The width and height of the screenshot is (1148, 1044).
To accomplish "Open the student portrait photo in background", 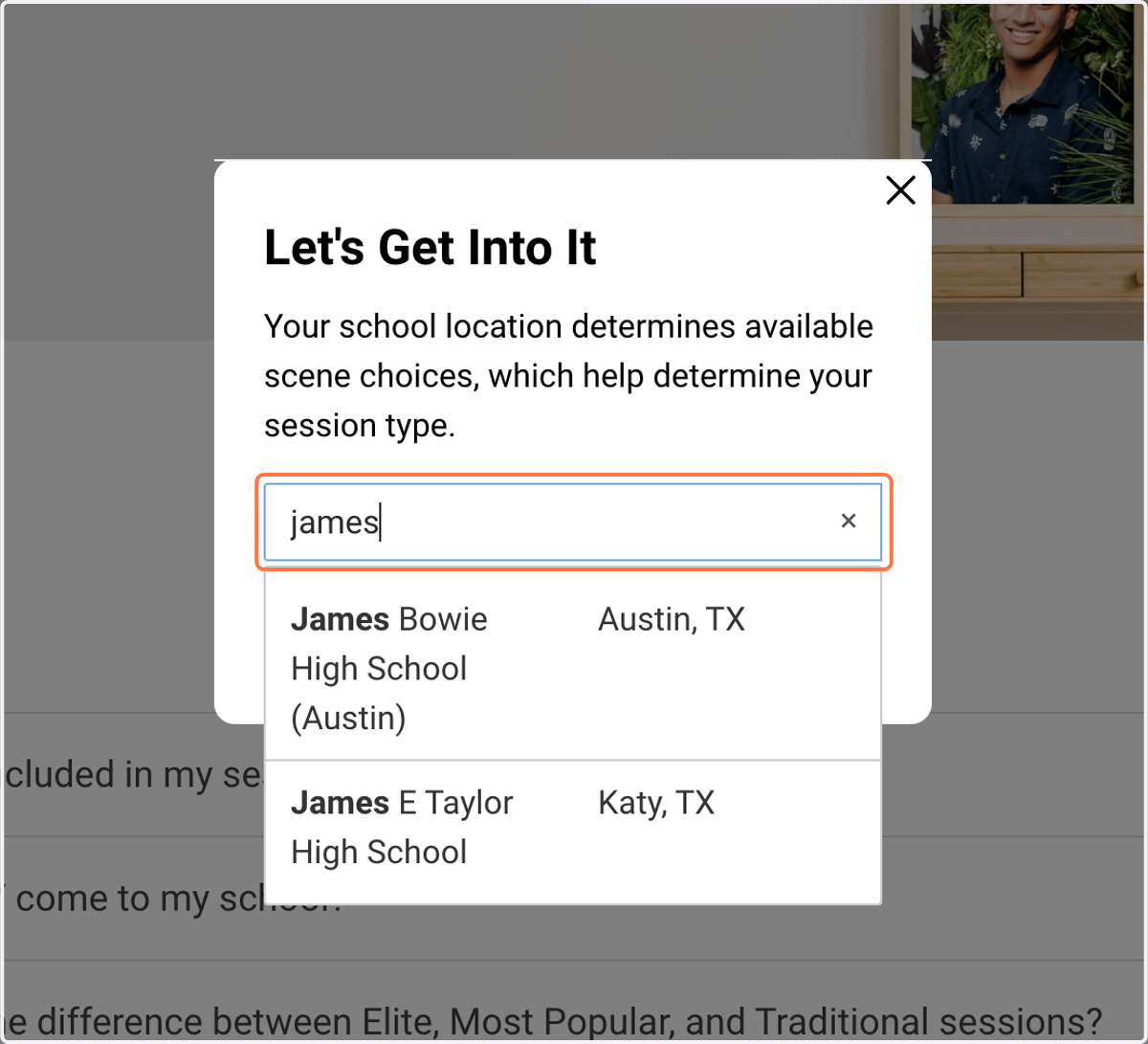I will click(1023, 102).
